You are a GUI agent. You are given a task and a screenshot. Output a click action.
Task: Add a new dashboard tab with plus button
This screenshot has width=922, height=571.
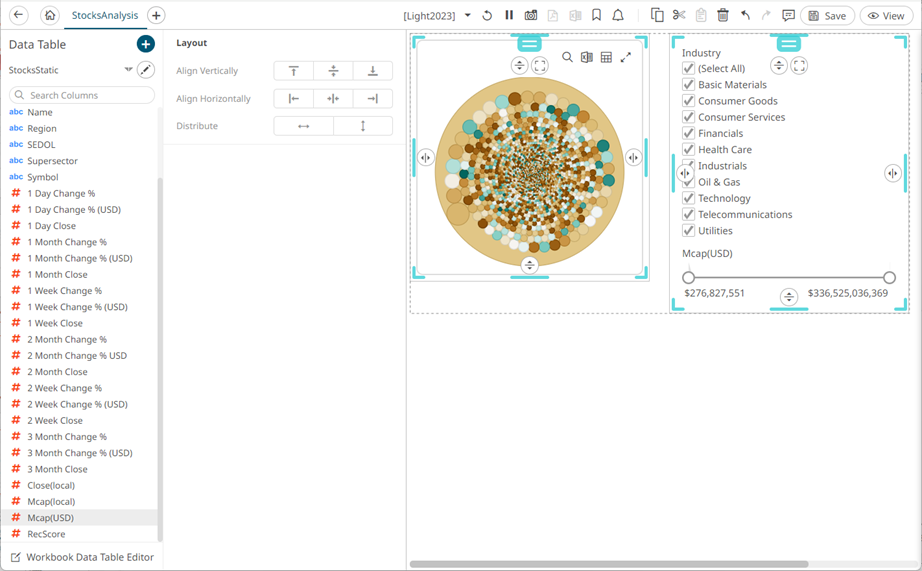[x=156, y=16]
